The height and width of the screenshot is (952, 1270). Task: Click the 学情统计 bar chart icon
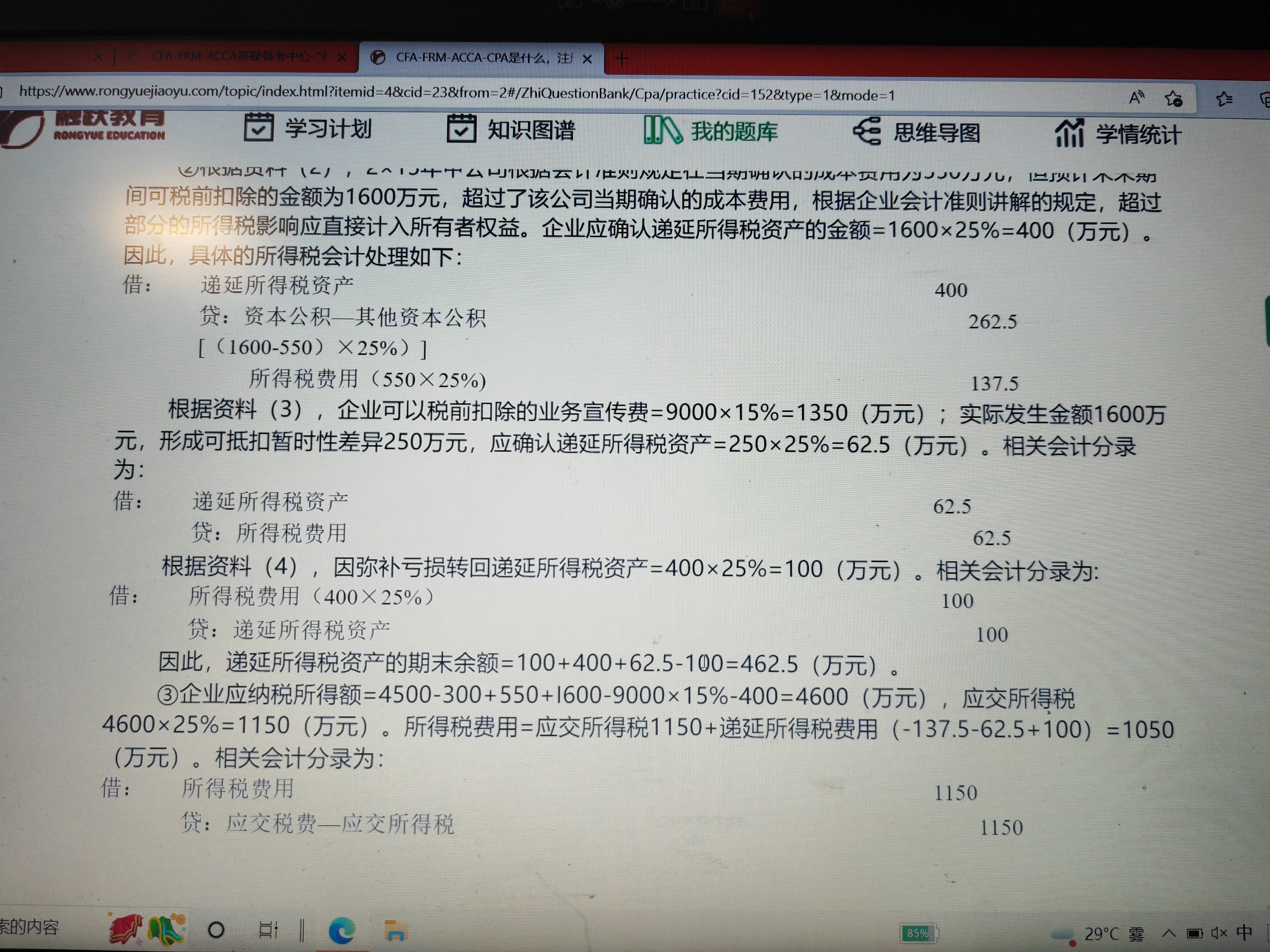click(1069, 134)
